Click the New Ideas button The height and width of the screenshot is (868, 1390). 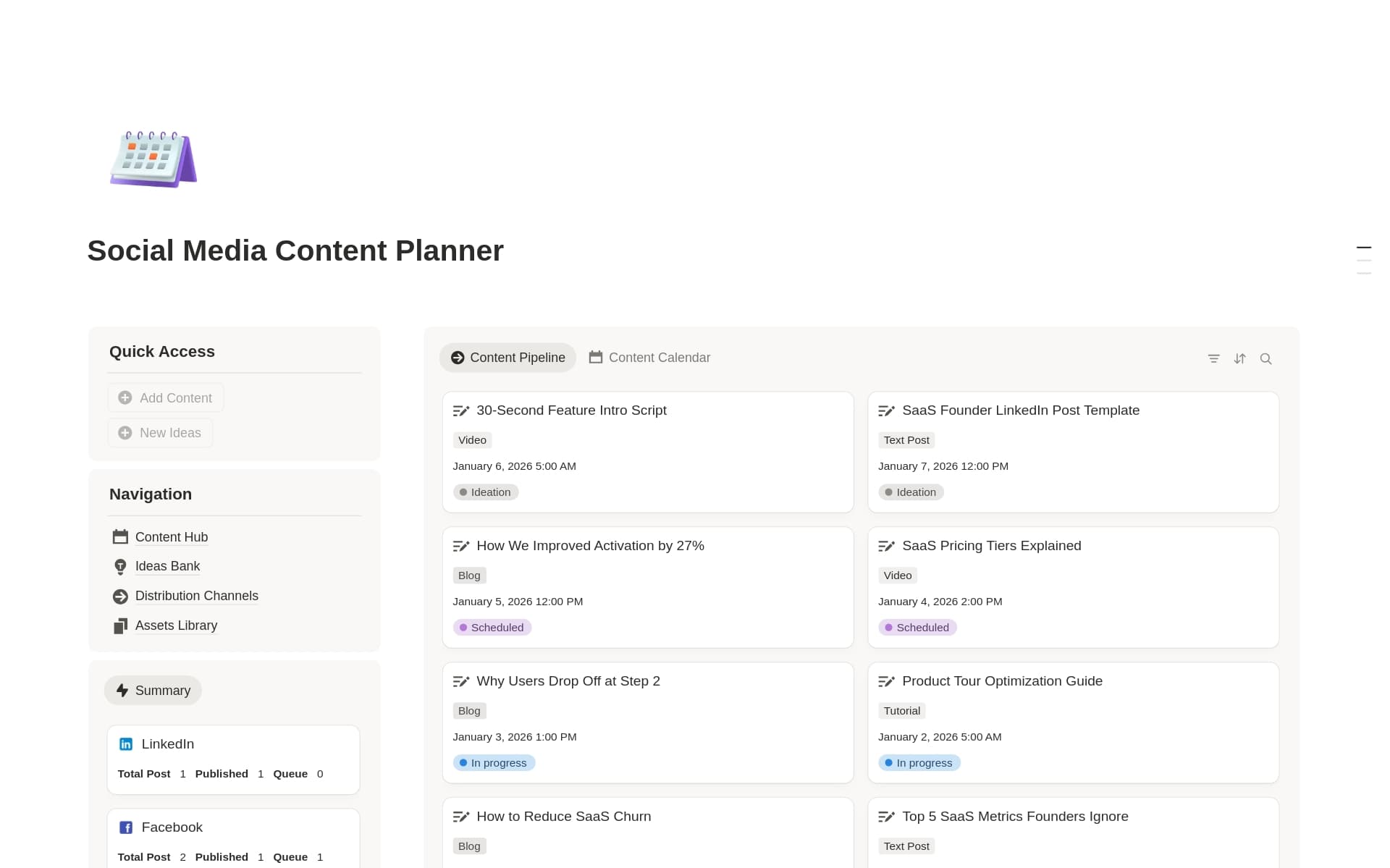pos(161,433)
